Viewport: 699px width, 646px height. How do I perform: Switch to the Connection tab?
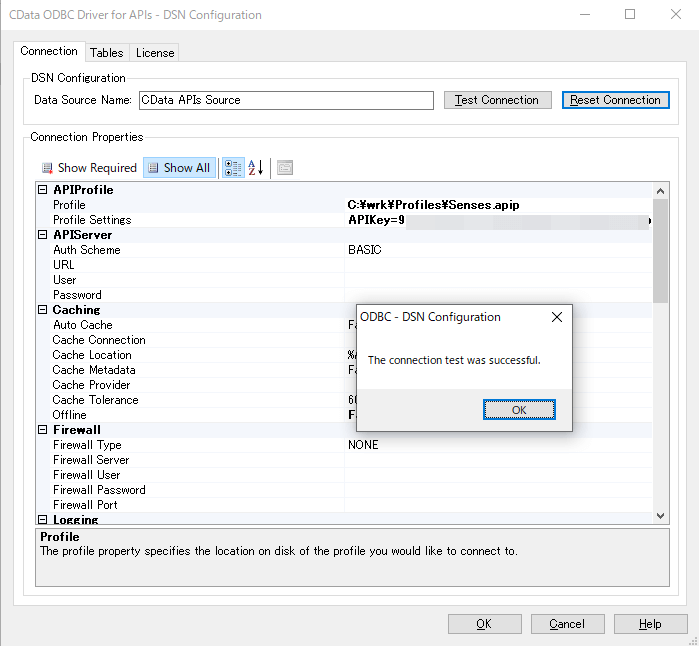point(49,52)
